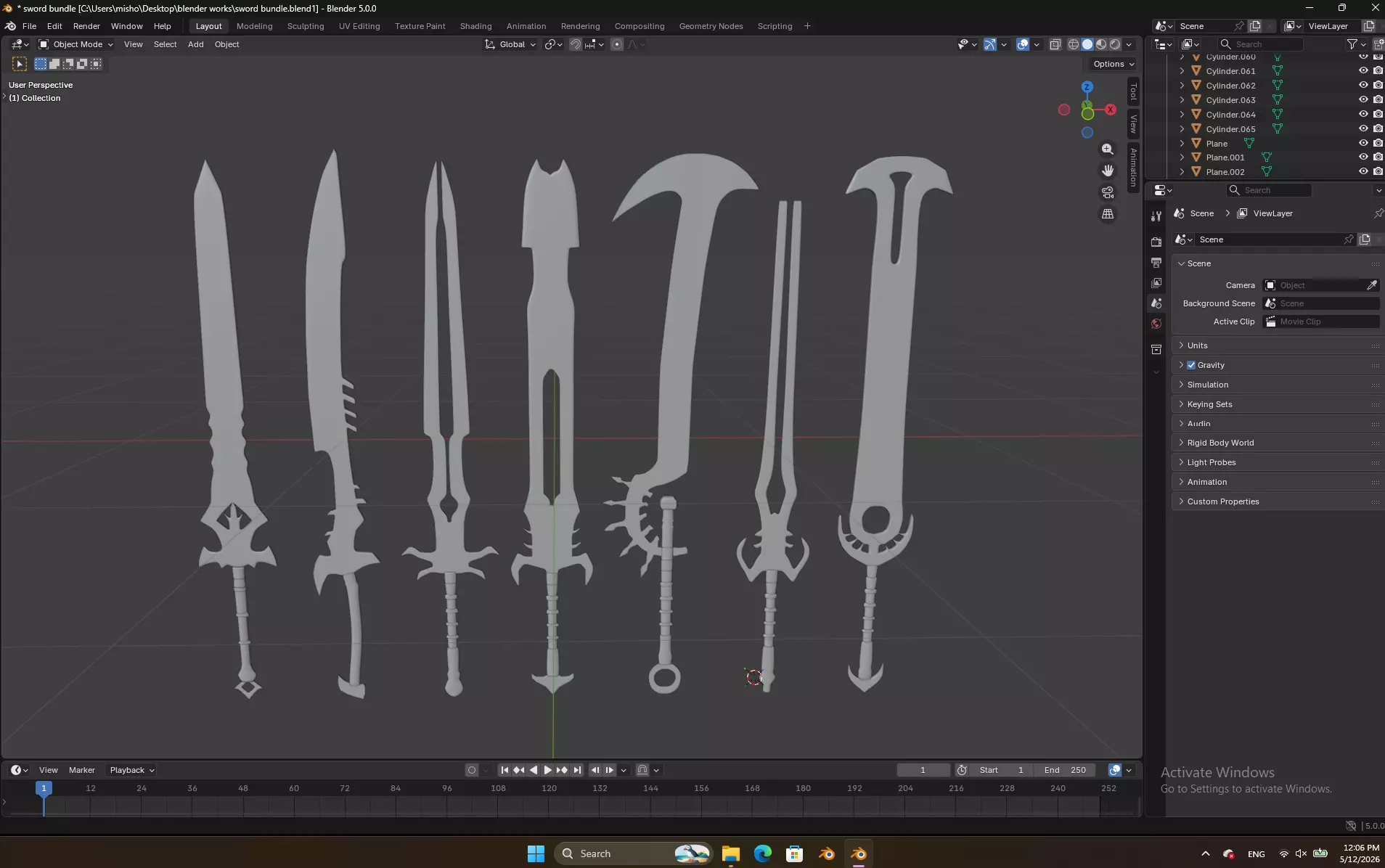The image size is (1385, 868).
Task: Open the Object Mode dropdown
Action: click(76, 44)
